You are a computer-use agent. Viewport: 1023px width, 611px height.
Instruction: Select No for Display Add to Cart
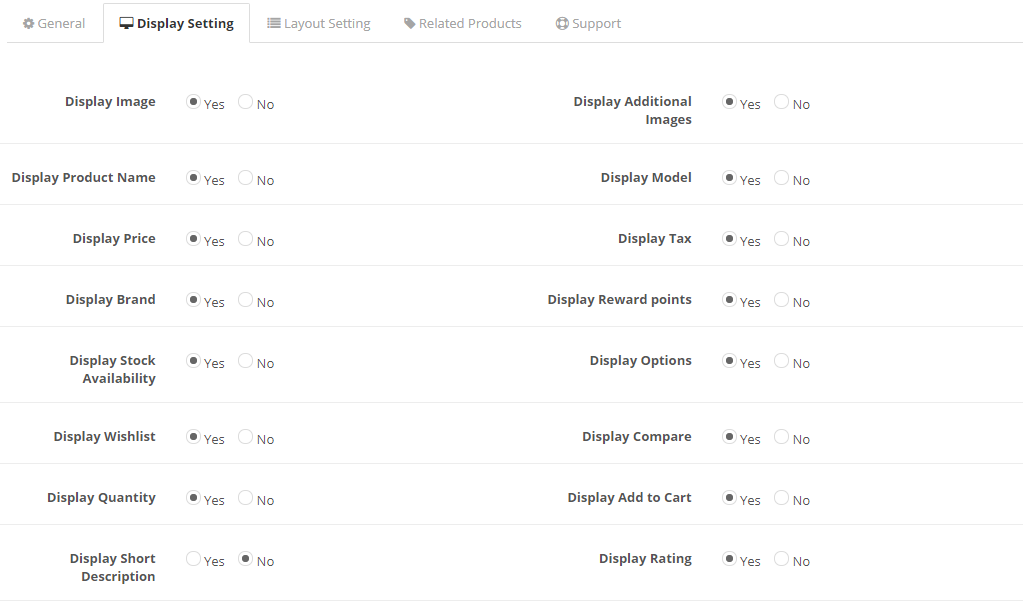[781, 498]
